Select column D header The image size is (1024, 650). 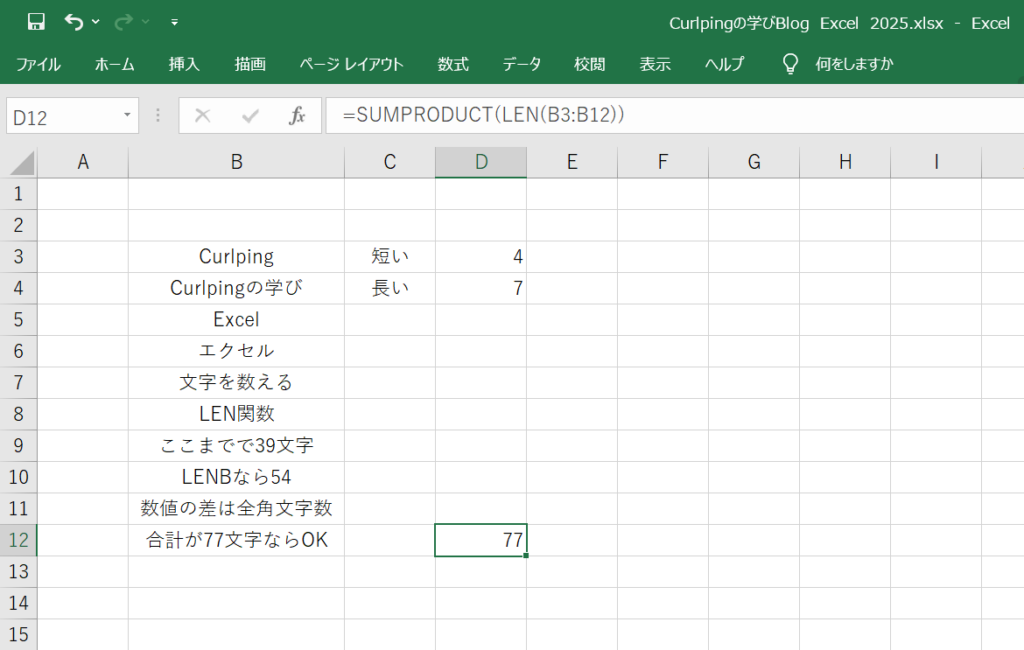coord(481,163)
